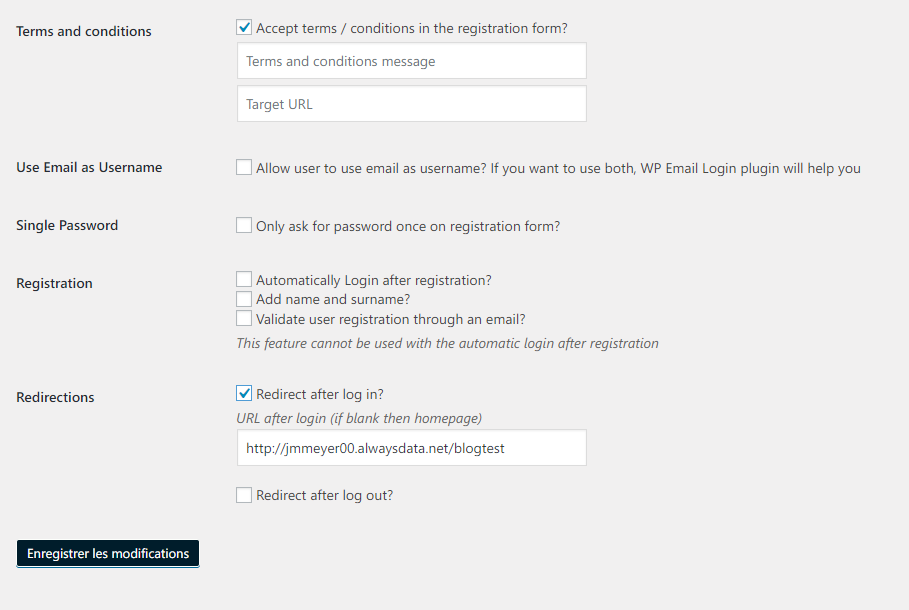
Task: Click the Redirections section heading
Action: pos(55,397)
